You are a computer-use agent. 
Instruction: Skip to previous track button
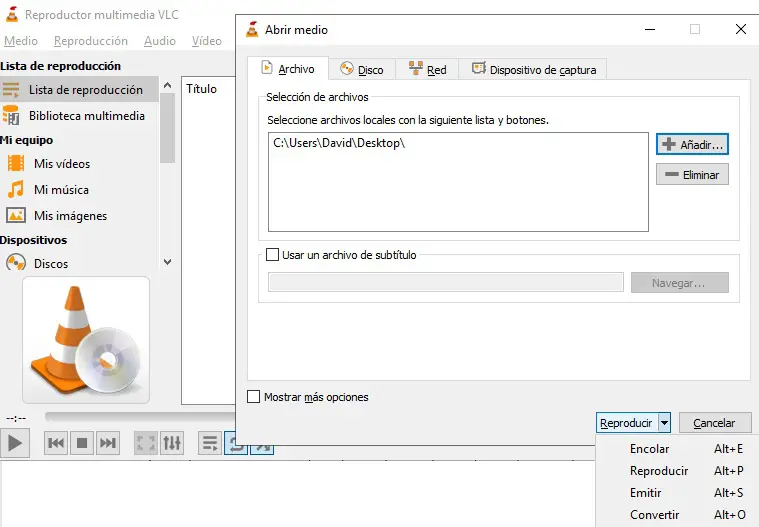click(x=56, y=443)
